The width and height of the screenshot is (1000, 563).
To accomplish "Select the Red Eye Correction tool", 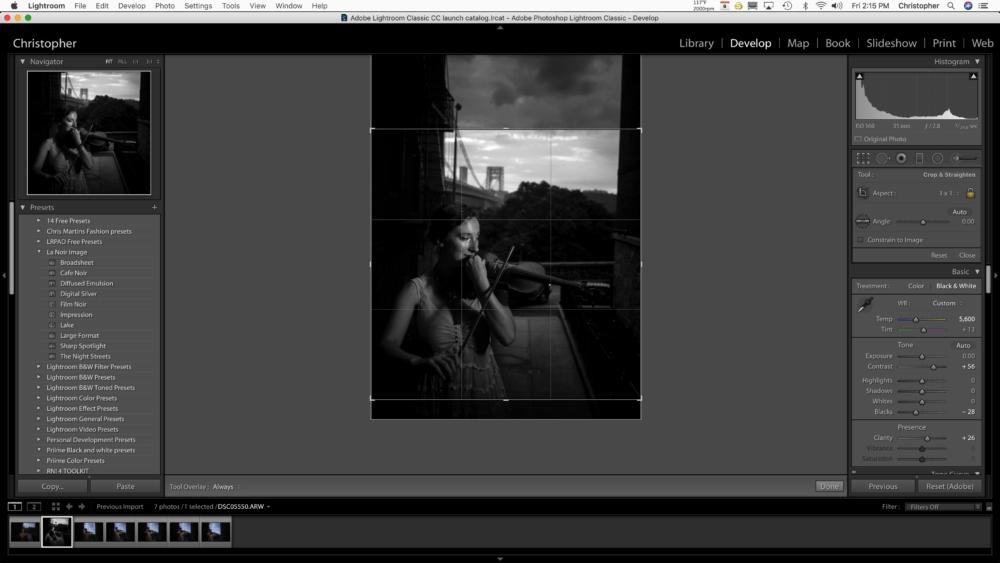I will tap(901, 158).
